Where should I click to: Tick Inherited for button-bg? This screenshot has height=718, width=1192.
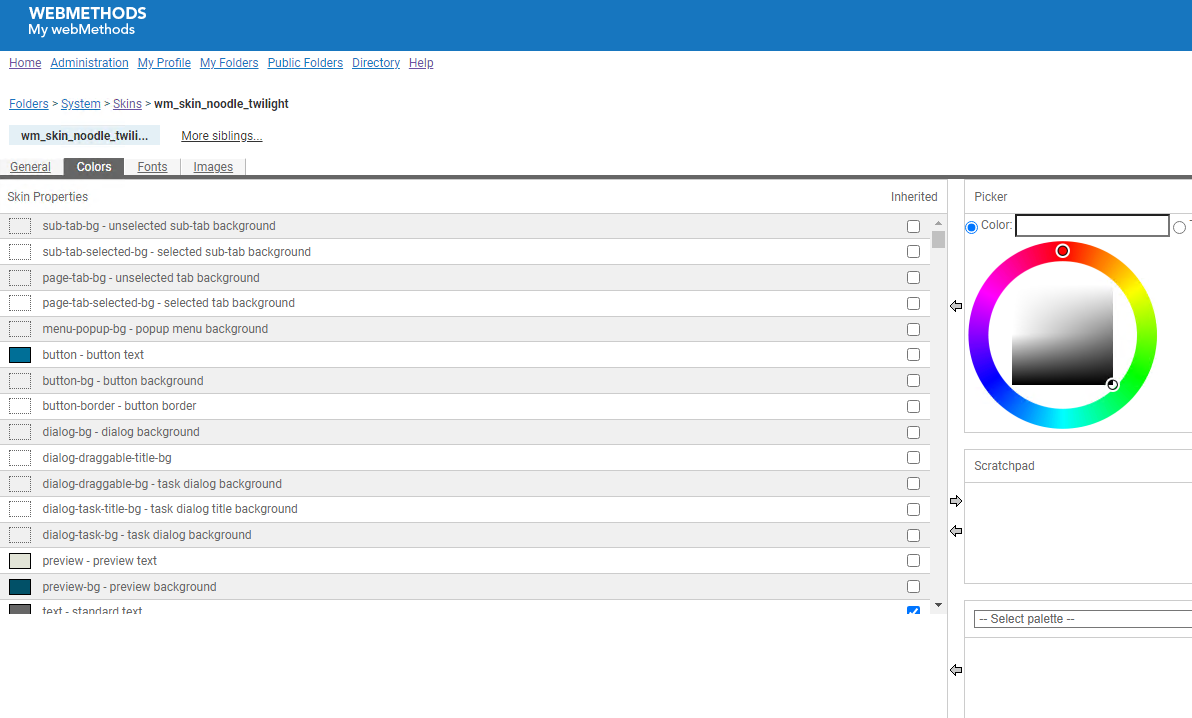[x=913, y=380]
